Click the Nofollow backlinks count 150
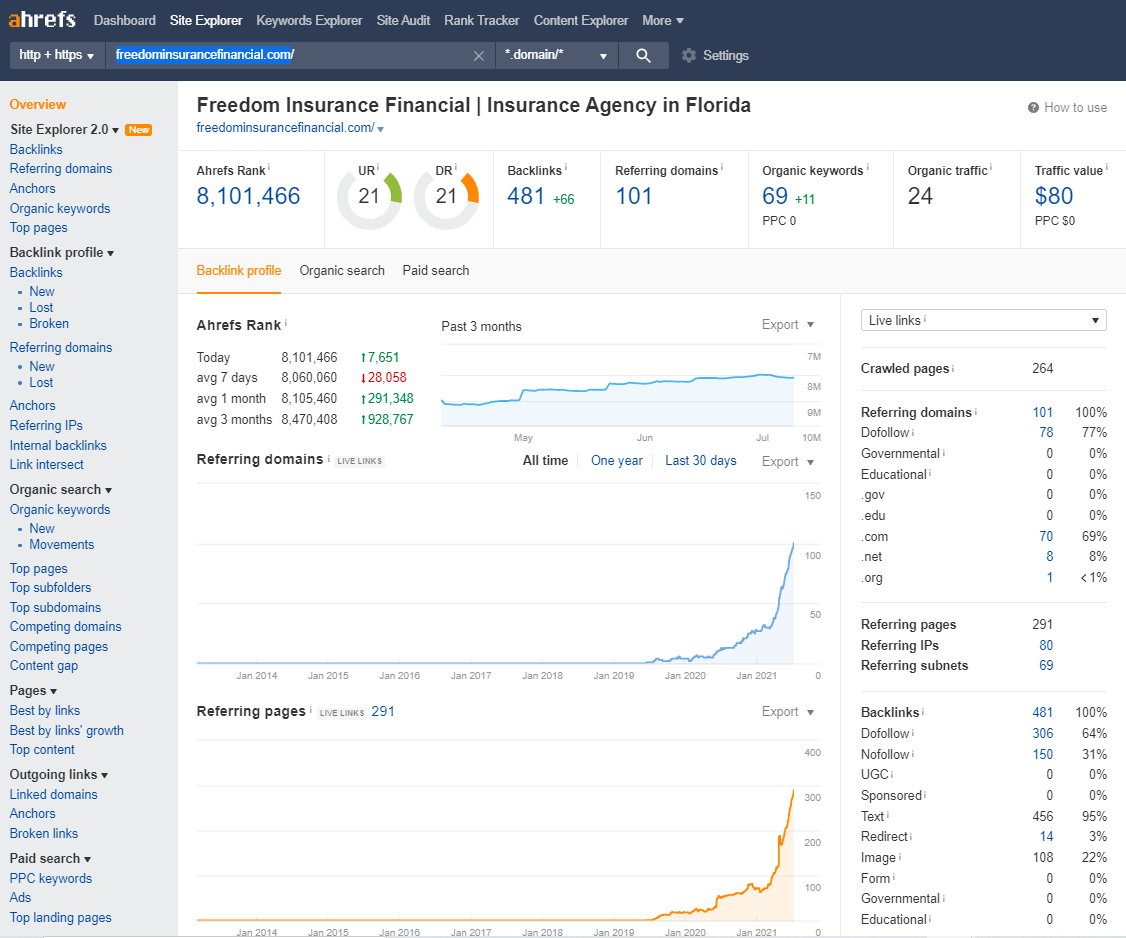The height and width of the screenshot is (938, 1126). click(x=1043, y=754)
